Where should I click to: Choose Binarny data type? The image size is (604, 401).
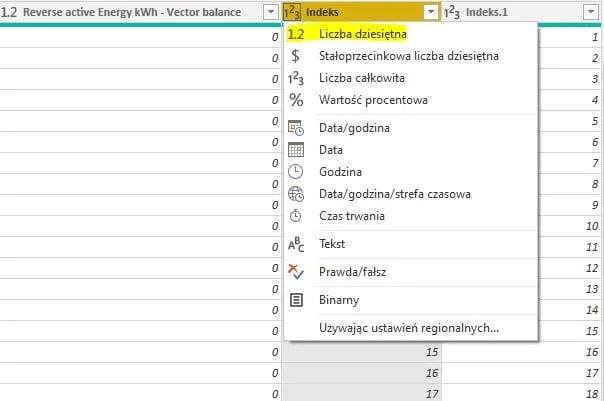[411, 300]
